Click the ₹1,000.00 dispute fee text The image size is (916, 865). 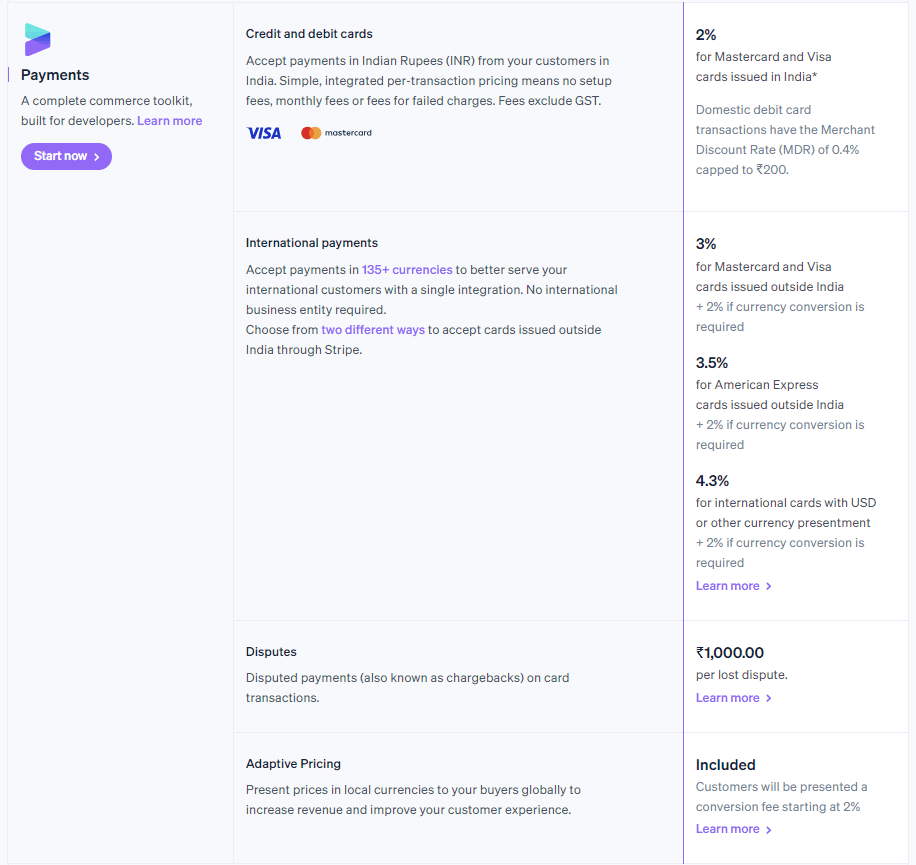click(731, 652)
